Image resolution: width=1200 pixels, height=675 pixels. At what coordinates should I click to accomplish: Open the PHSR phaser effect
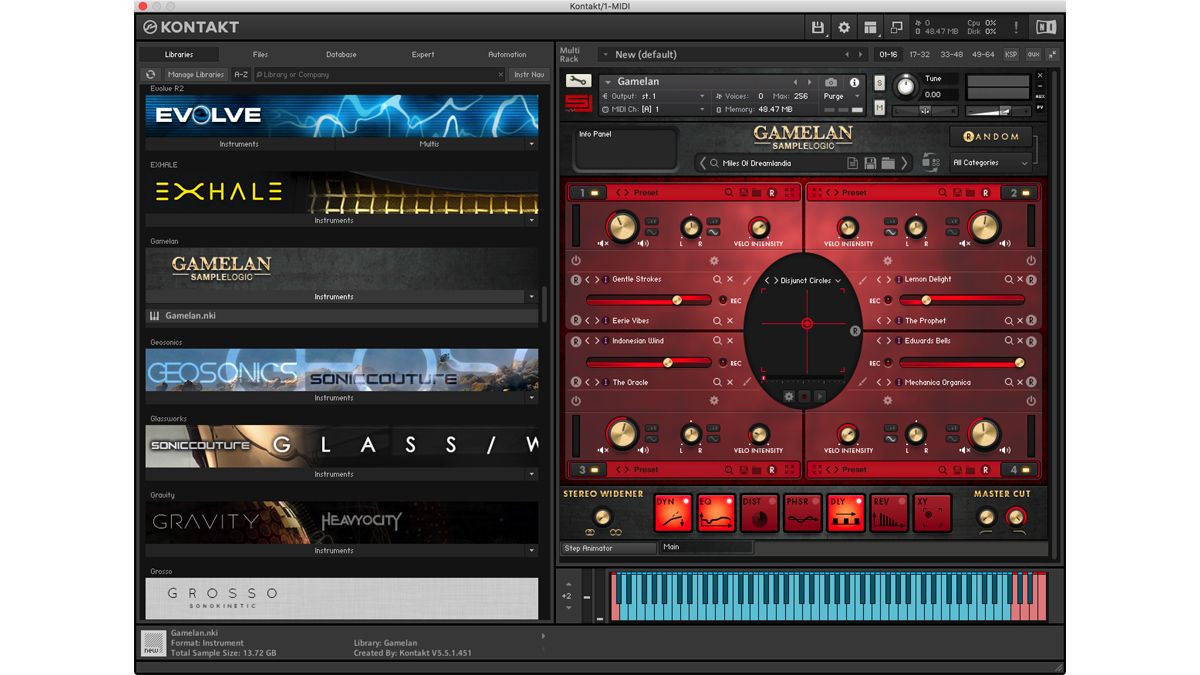[x=802, y=512]
